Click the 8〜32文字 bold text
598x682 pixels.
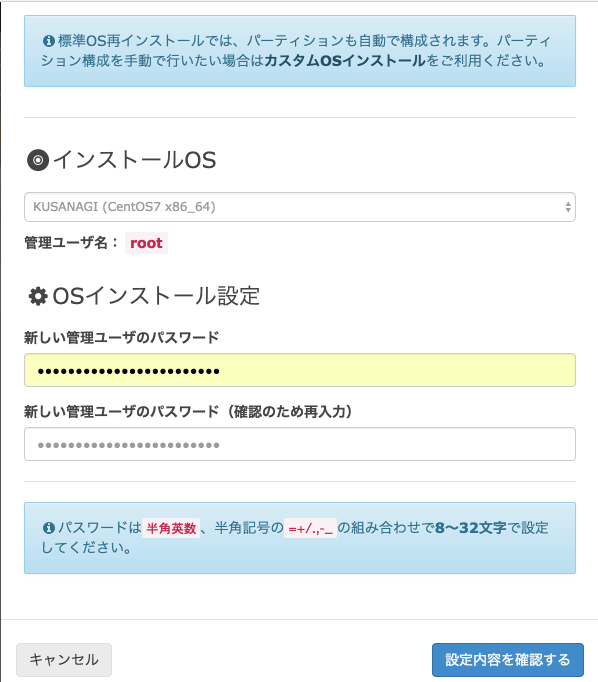471,528
